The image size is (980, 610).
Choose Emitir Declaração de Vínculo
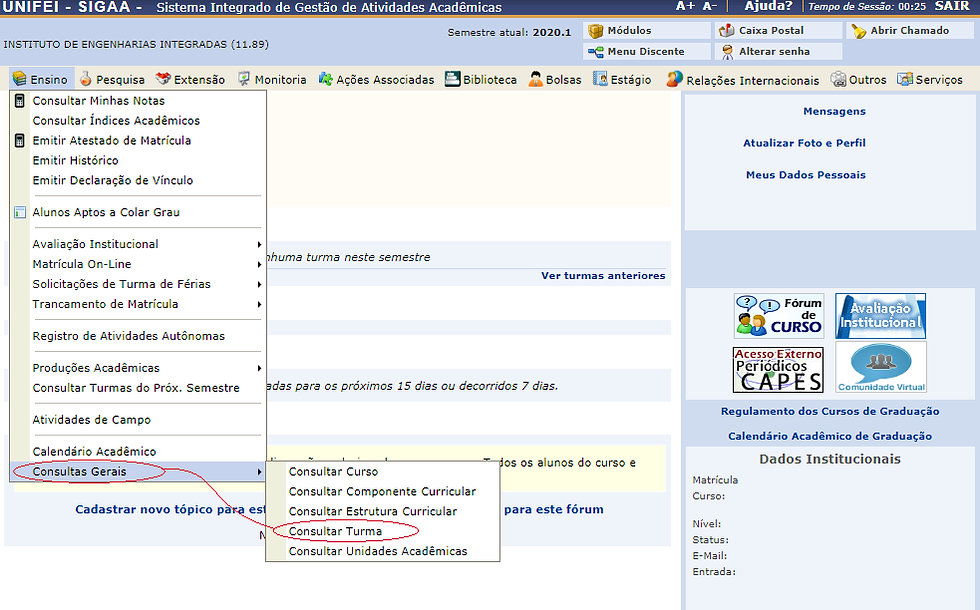(x=112, y=181)
